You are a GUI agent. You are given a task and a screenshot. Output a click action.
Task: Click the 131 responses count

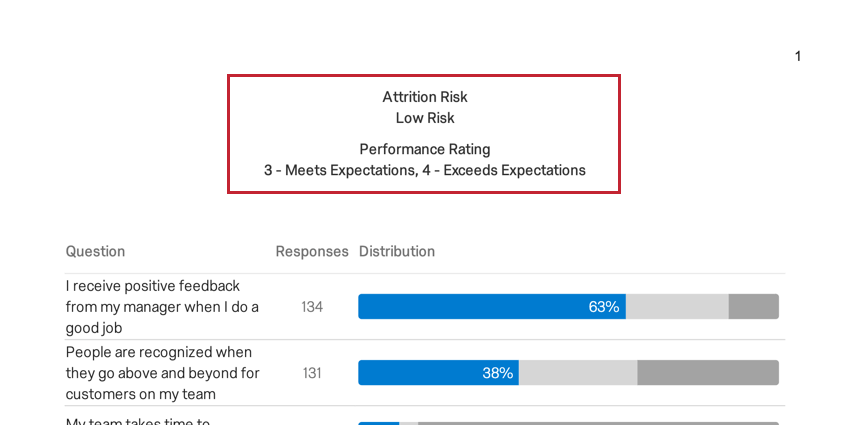point(312,373)
